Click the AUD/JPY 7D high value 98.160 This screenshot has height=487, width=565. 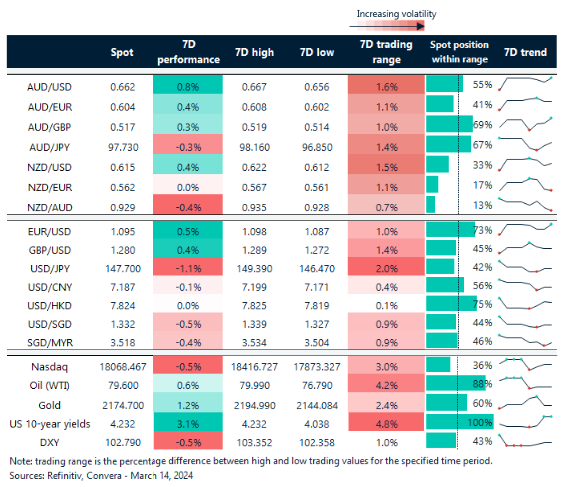coord(254,147)
